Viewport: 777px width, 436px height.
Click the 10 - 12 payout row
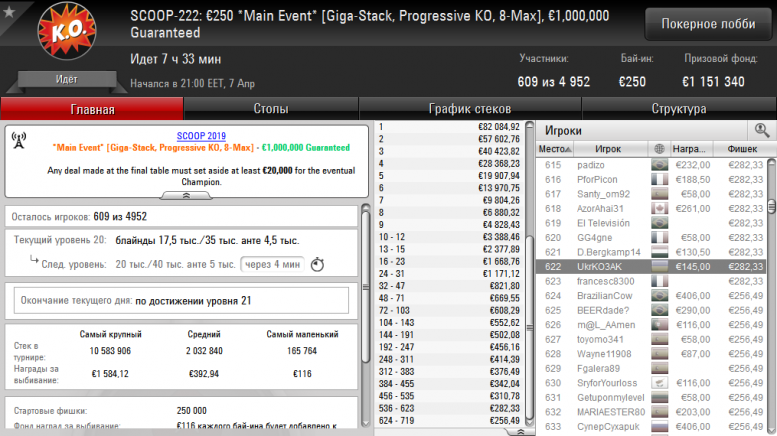click(449, 237)
